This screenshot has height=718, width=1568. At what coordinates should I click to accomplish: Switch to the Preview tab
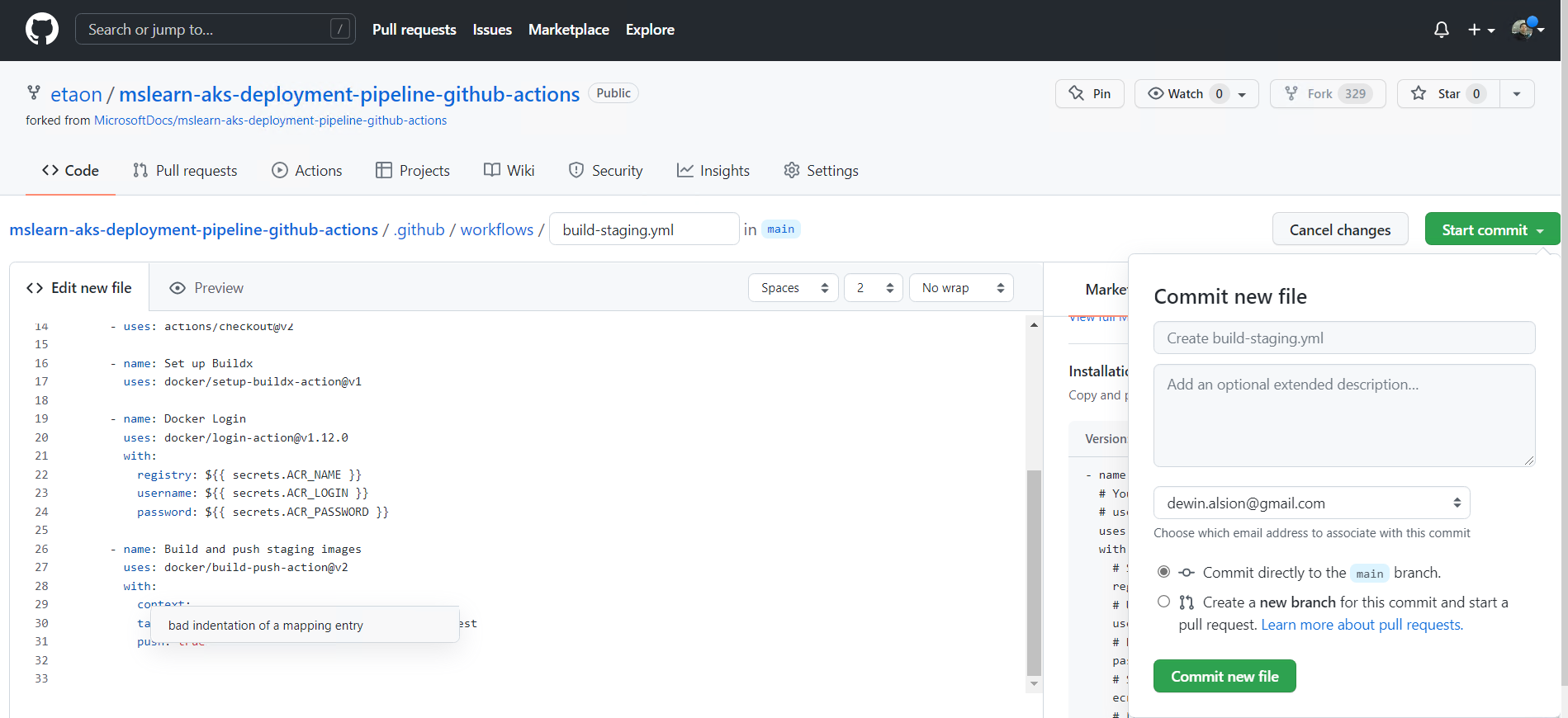(206, 288)
